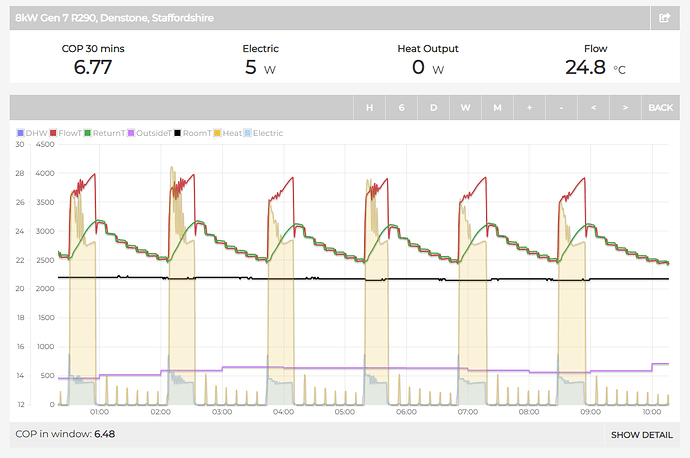Screen dimensions: 690x458
Task: Pan chart right with > arrow
Action: [x=625, y=107]
